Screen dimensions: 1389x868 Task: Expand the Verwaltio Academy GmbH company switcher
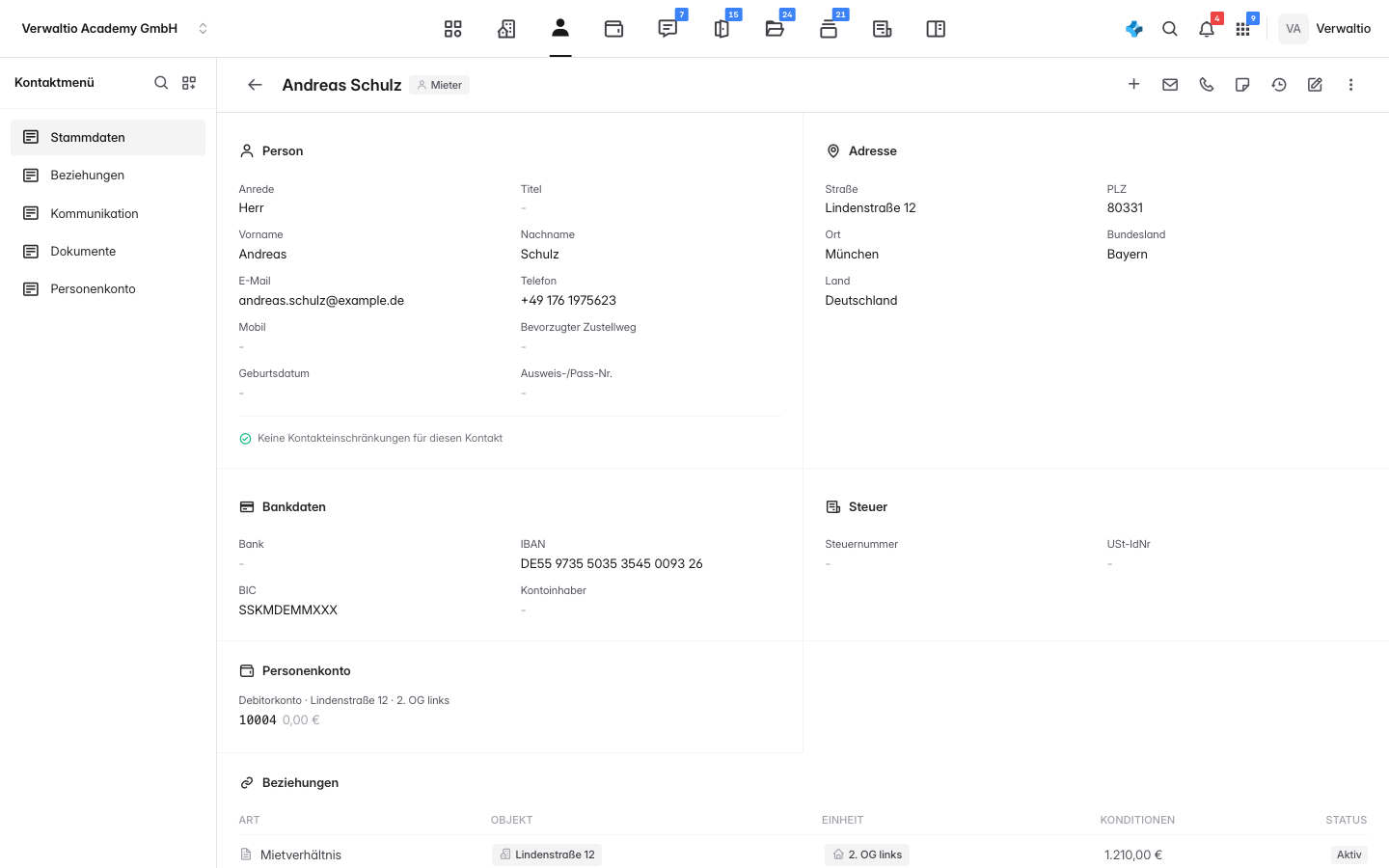[115, 29]
